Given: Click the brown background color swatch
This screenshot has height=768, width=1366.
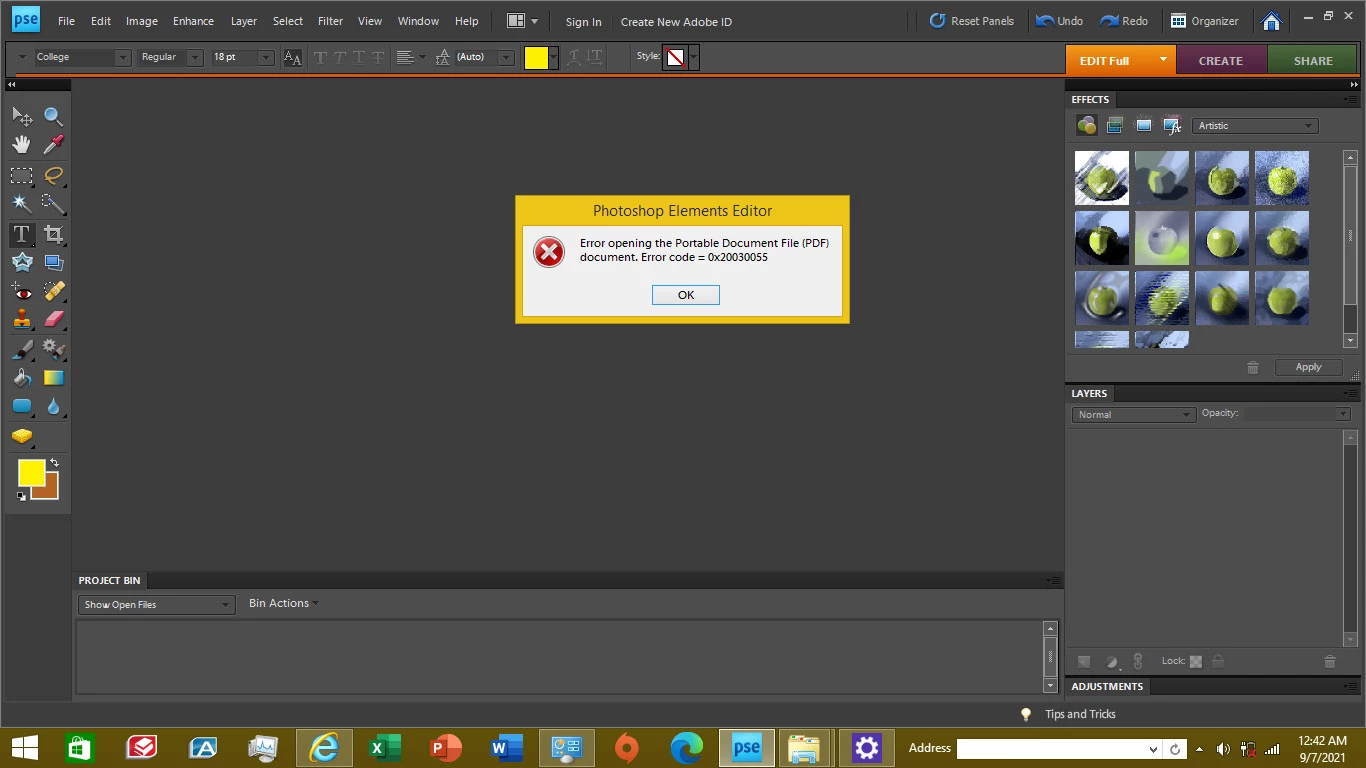Looking at the screenshot, I should [50, 490].
